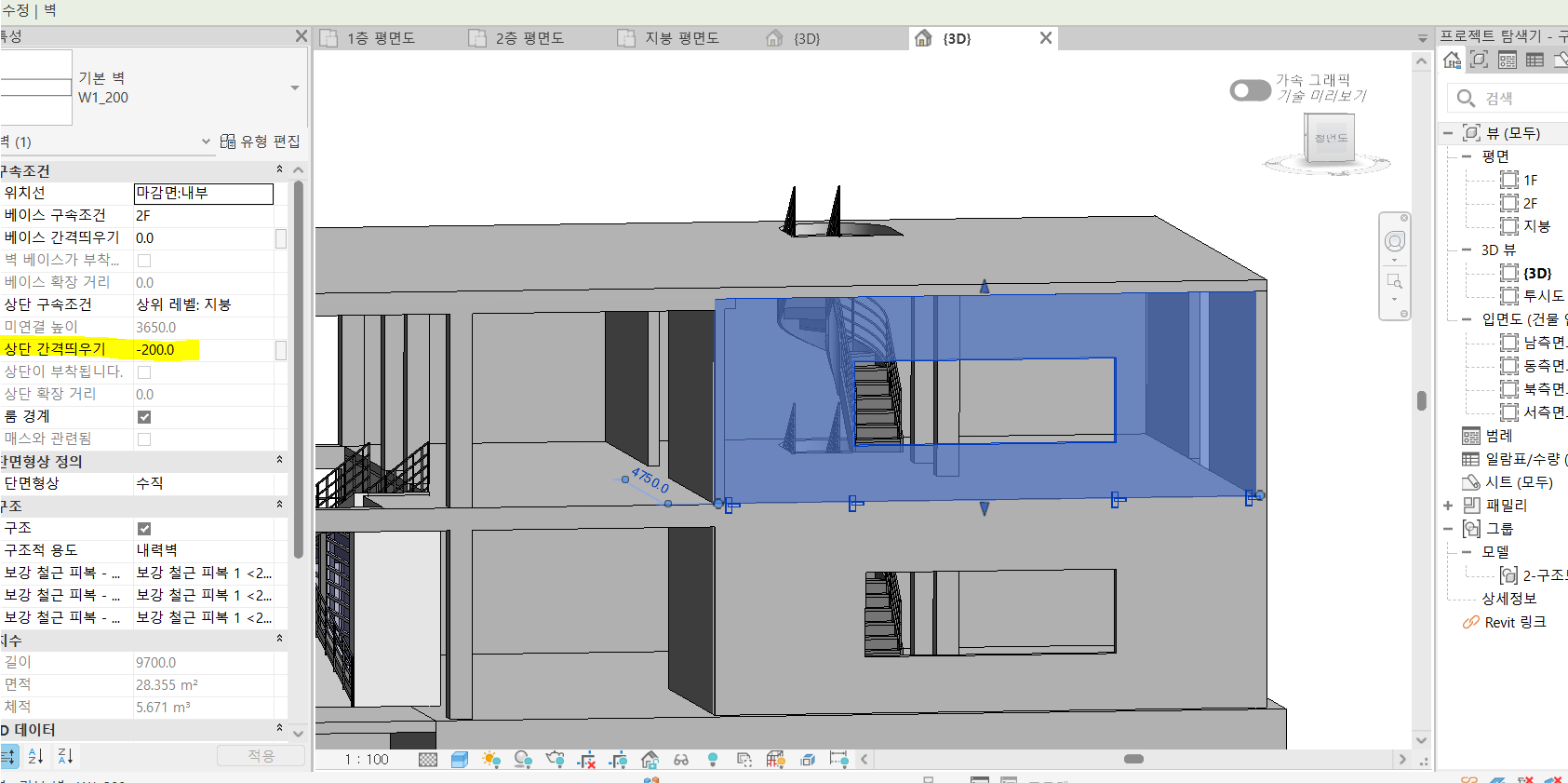This screenshot has height=783, width=1568.
Task: Uncheck the 룸 경계 checkbox
Action: [144, 417]
